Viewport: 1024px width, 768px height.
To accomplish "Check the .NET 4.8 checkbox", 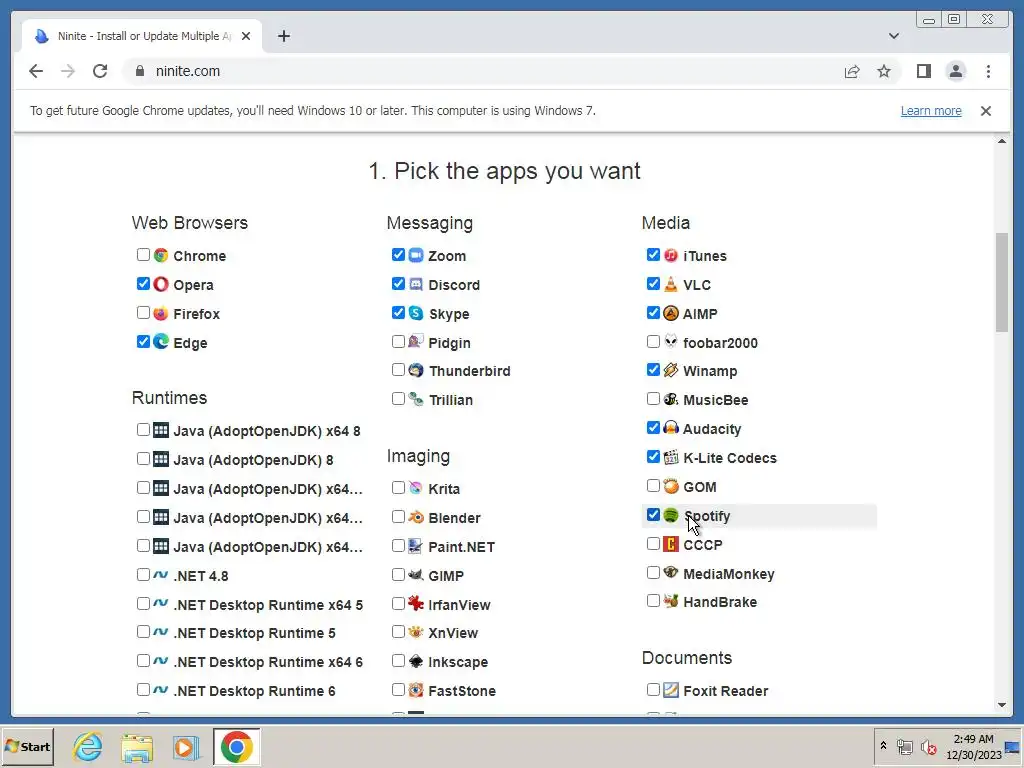I will (x=143, y=575).
